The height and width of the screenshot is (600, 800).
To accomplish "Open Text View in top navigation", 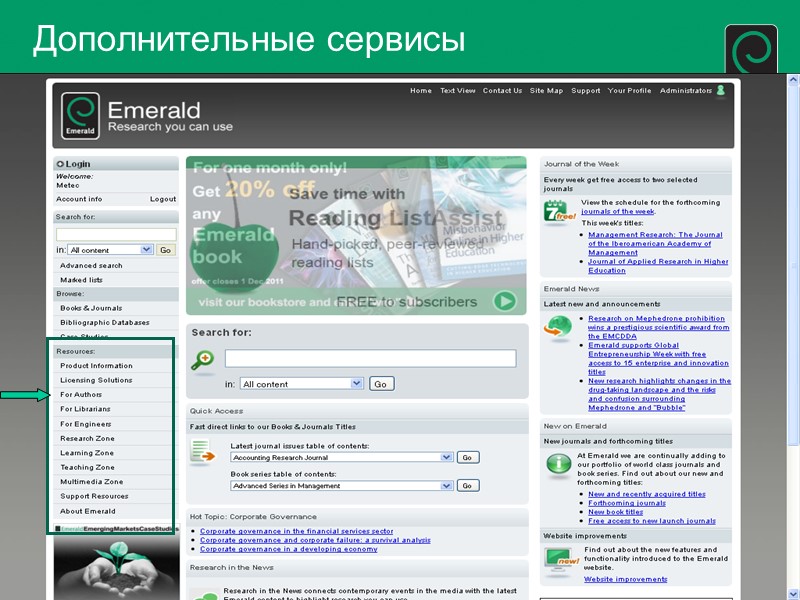I will pos(458,91).
